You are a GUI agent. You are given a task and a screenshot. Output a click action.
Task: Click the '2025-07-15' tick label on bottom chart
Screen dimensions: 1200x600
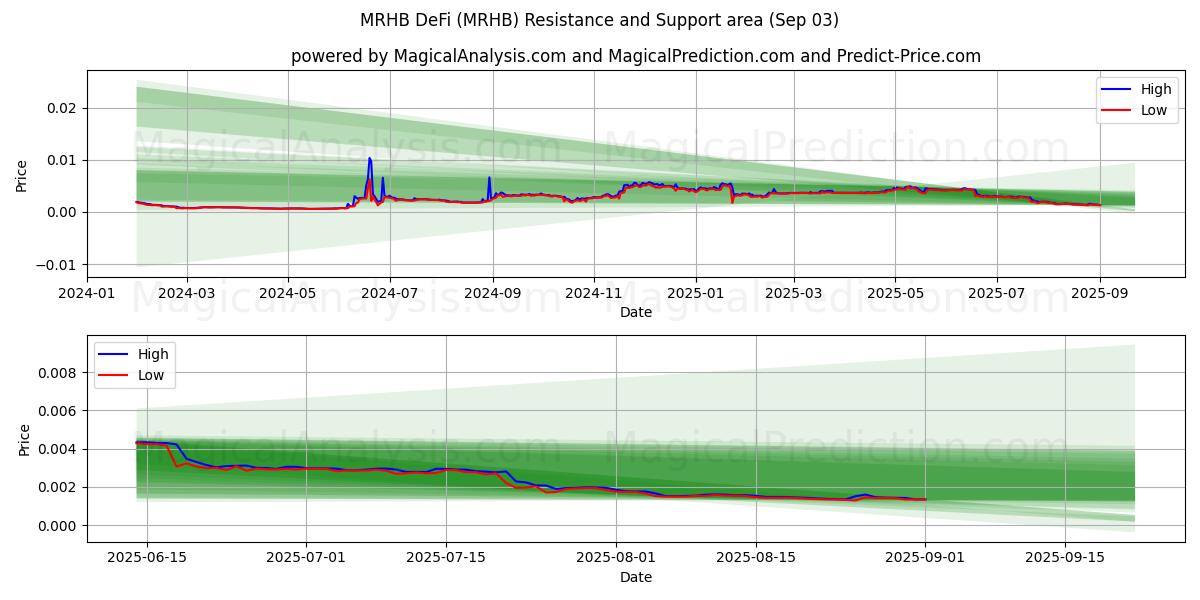click(445, 558)
